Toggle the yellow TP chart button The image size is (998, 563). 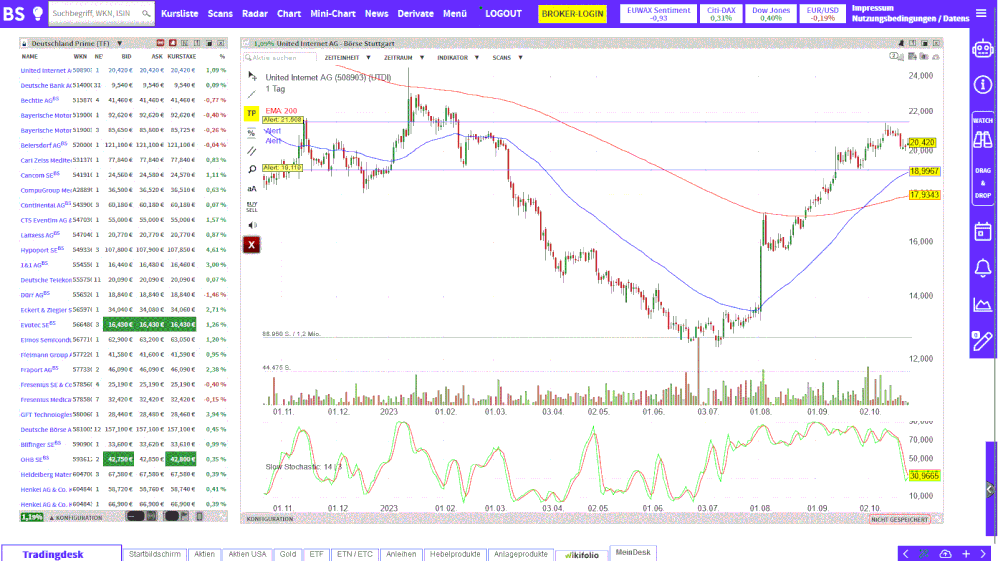(252, 113)
